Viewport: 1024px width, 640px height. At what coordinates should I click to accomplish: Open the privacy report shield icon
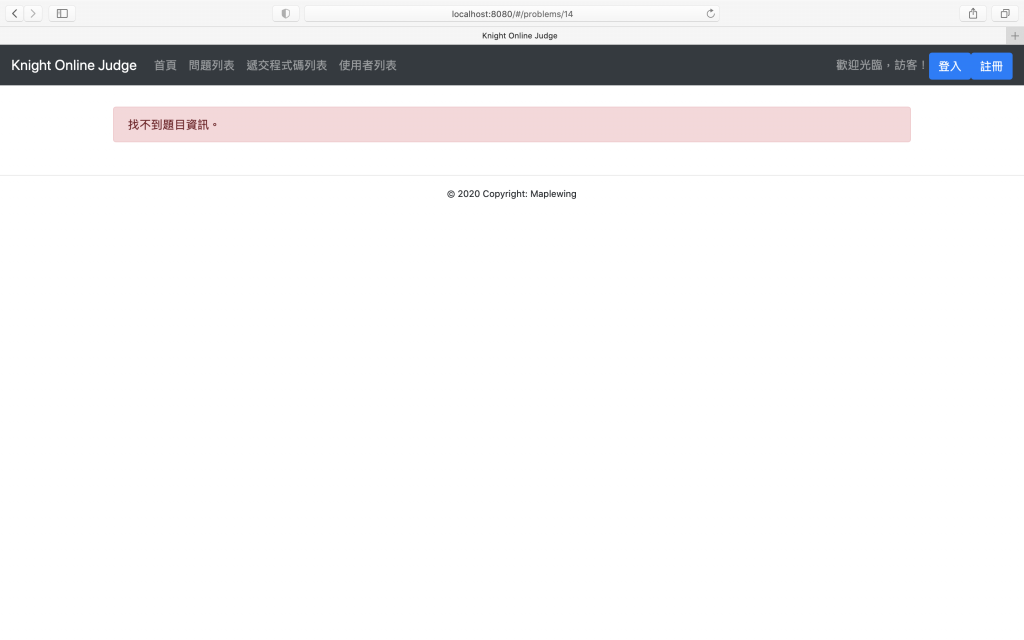[x=285, y=13]
